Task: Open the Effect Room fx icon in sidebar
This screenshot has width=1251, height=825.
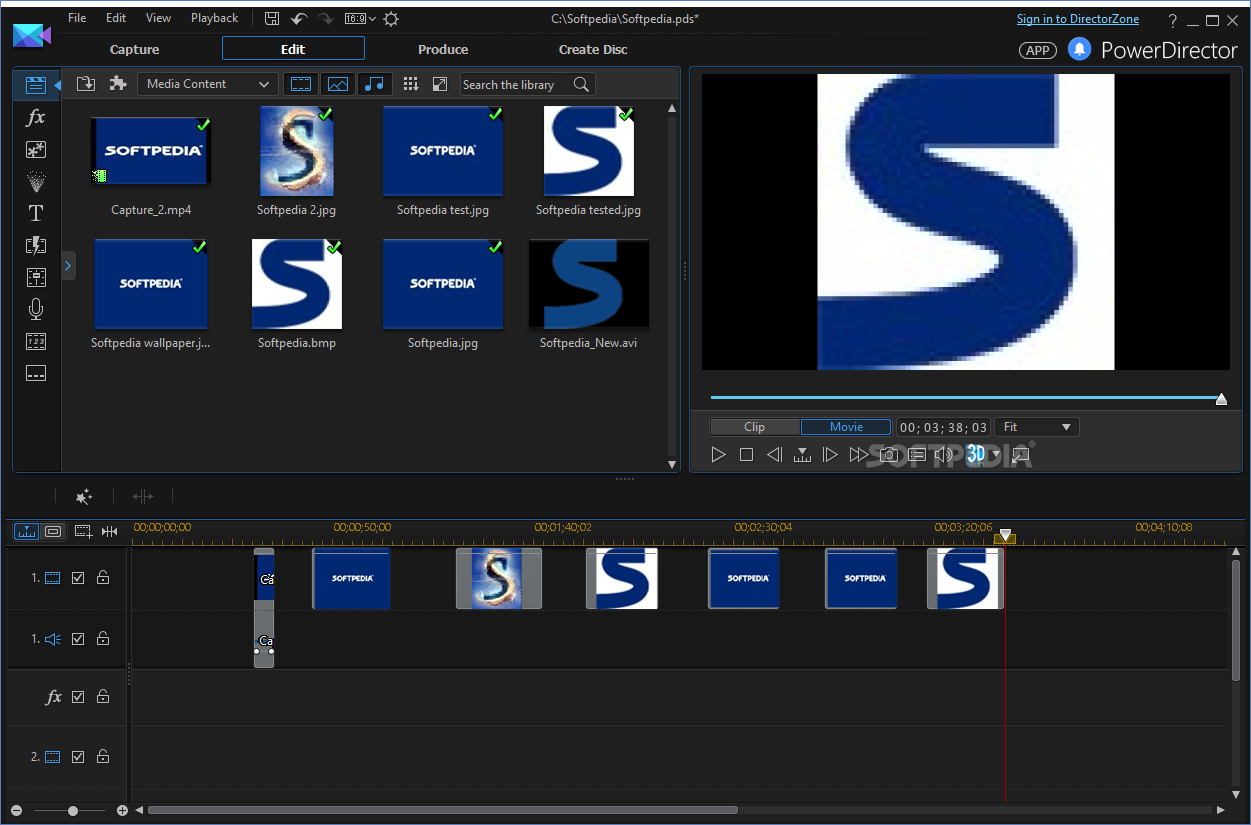Action: pos(36,117)
